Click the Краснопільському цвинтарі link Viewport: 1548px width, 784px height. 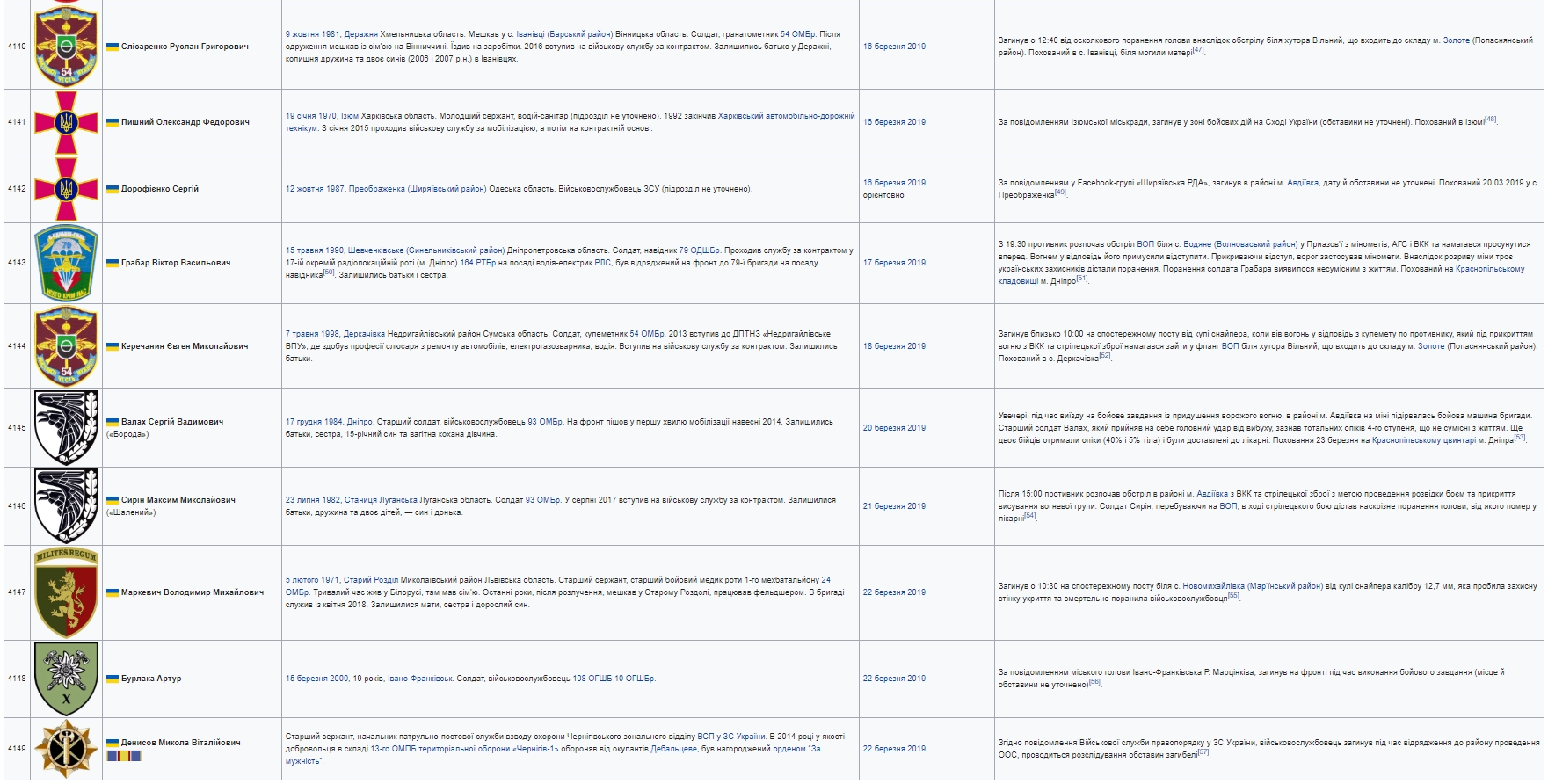click(x=1423, y=440)
